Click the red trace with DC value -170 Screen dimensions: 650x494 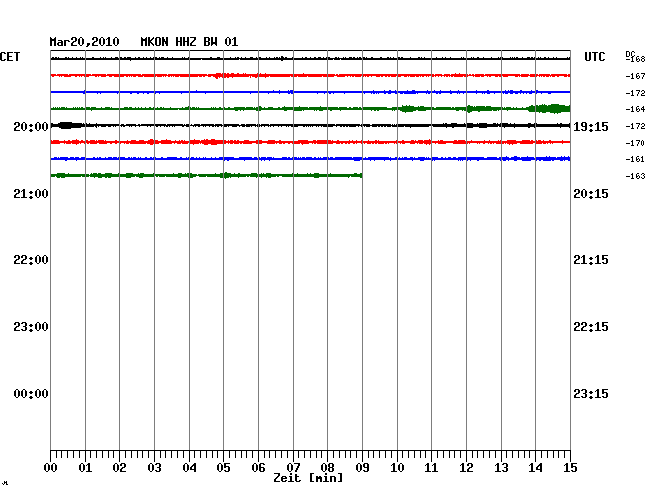pos(310,142)
